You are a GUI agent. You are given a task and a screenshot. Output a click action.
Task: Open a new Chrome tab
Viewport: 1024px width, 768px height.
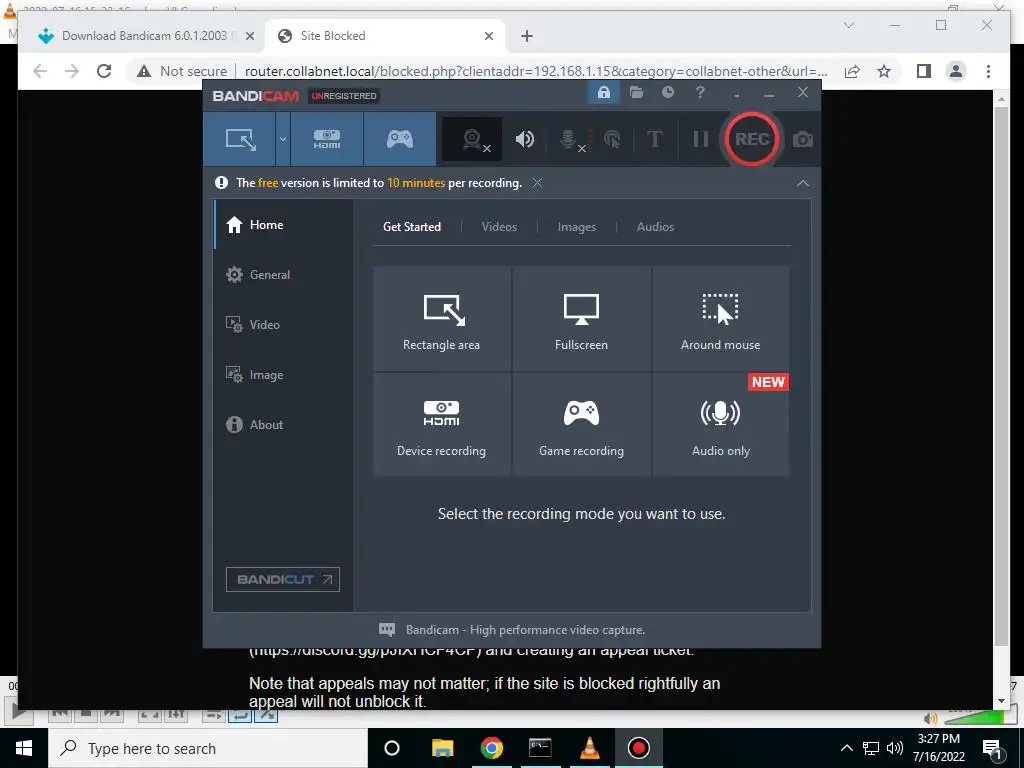pyautogui.click(x=526, y=36)
